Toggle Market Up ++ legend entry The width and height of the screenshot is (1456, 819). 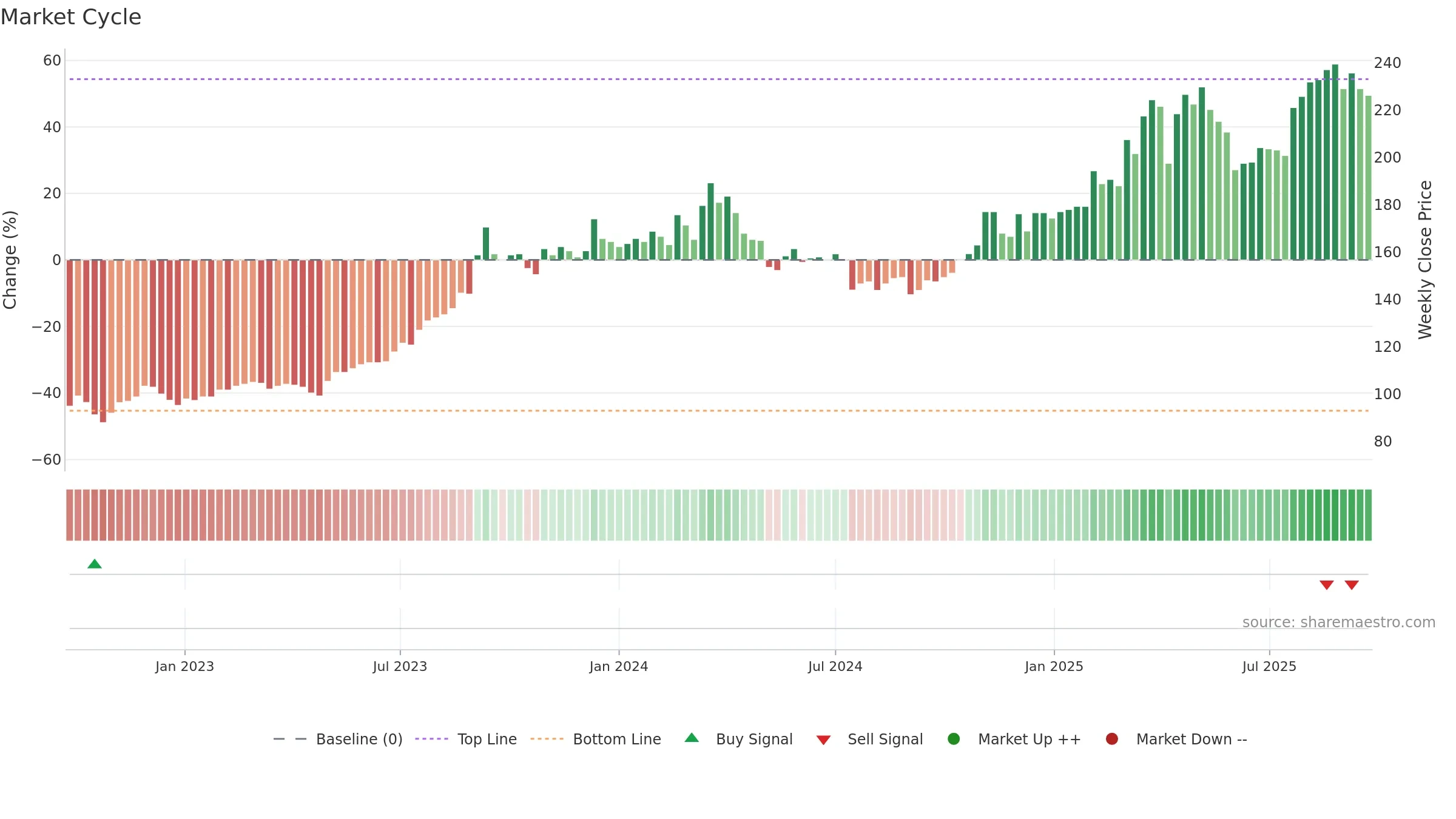pyautogui.click(x=1014, y=739)
